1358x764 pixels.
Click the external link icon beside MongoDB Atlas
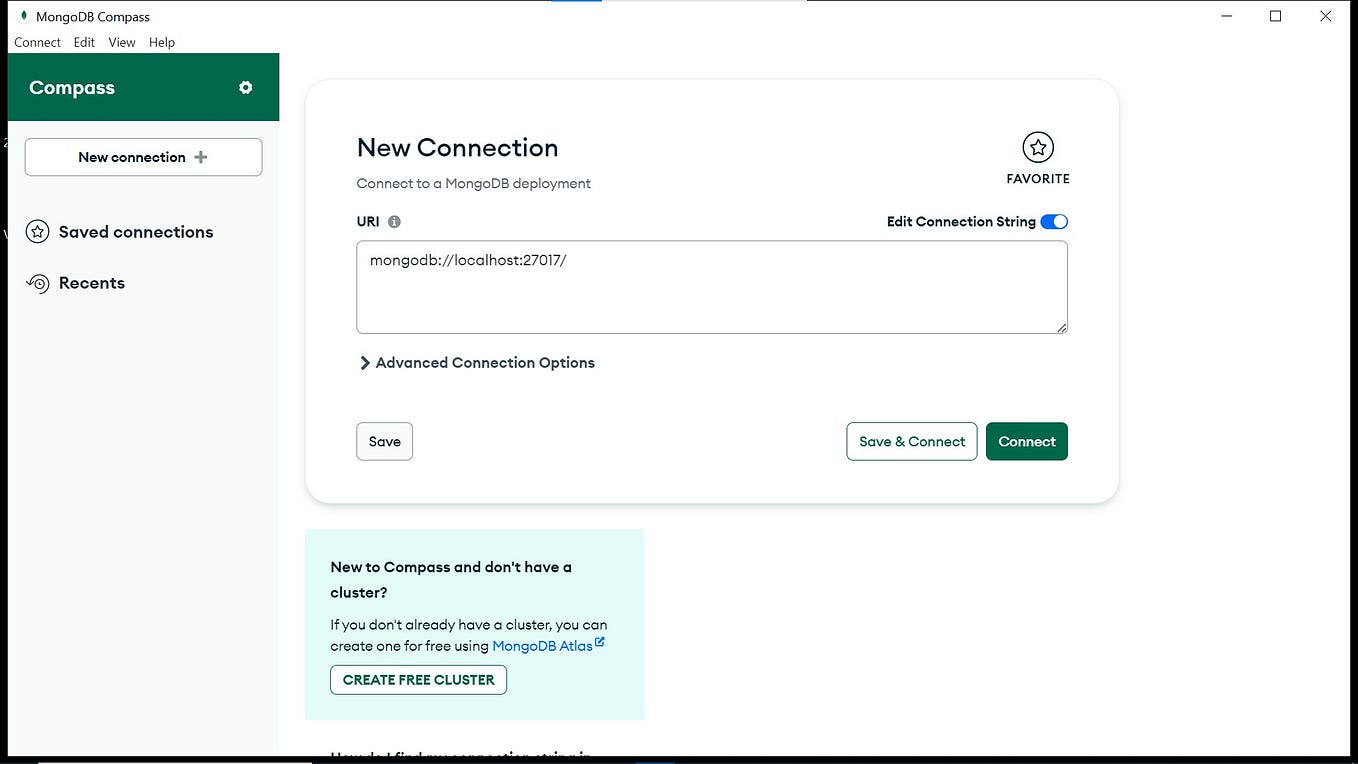[600, 640]
